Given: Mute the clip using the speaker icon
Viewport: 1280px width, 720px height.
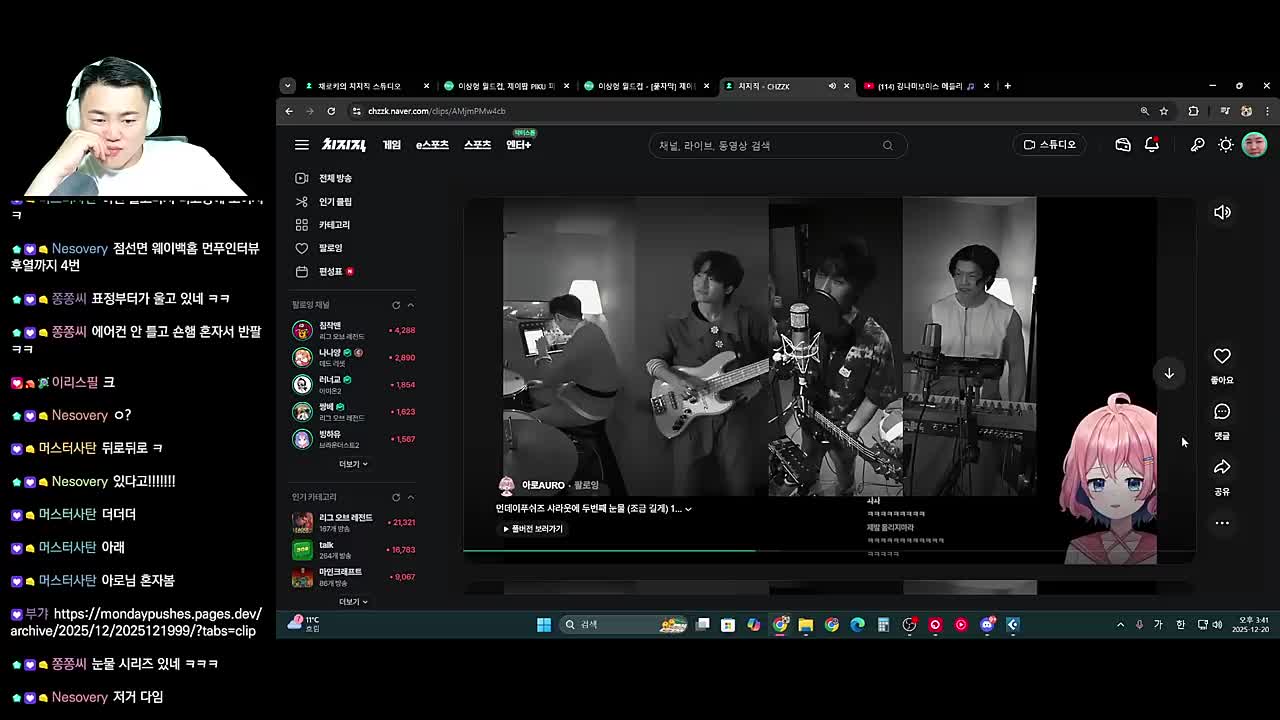Looking at the screenshot, I should 1222,212.
